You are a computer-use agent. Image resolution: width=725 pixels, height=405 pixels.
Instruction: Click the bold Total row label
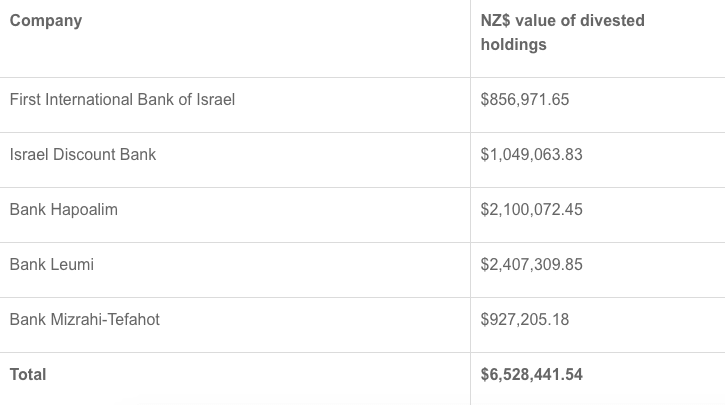(x=28, y=375)
